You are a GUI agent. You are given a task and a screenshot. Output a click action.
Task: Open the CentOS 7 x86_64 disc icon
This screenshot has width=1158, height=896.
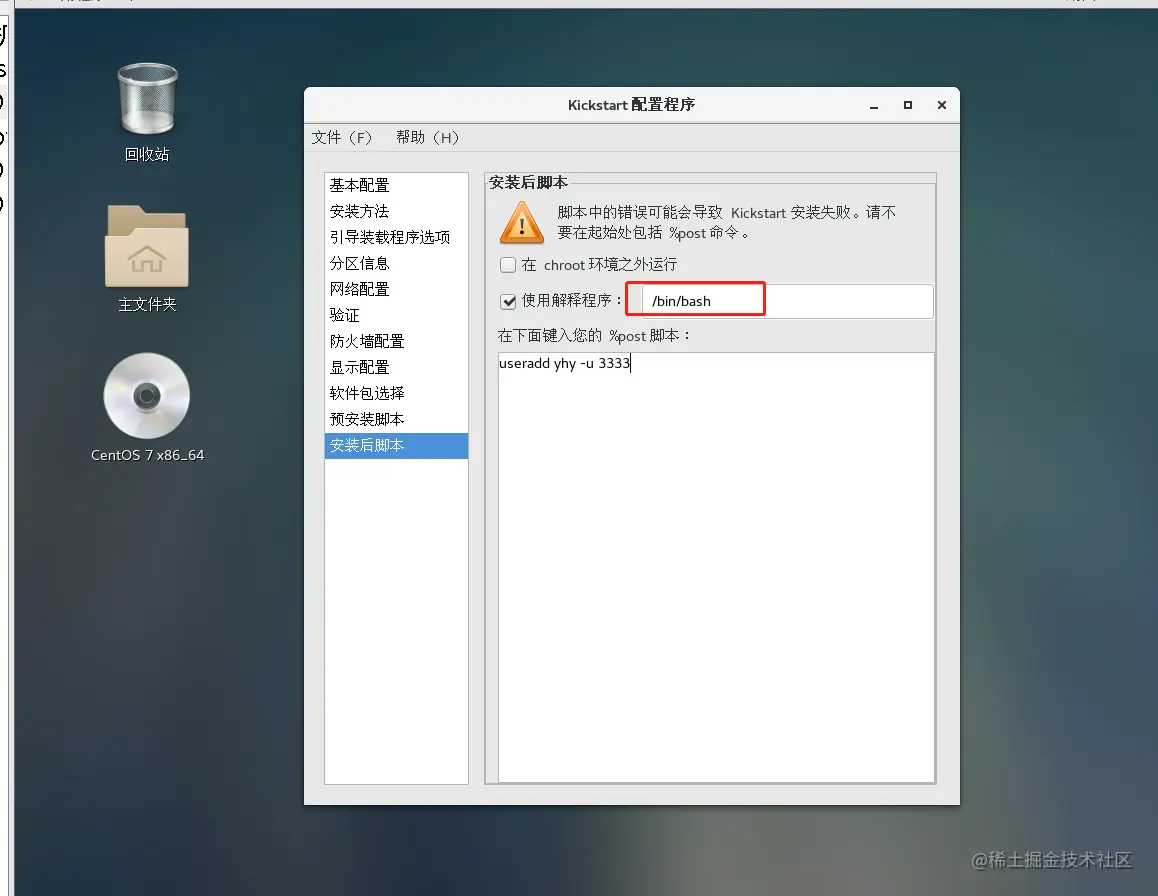pyautogui.click(x=147, y=406)
